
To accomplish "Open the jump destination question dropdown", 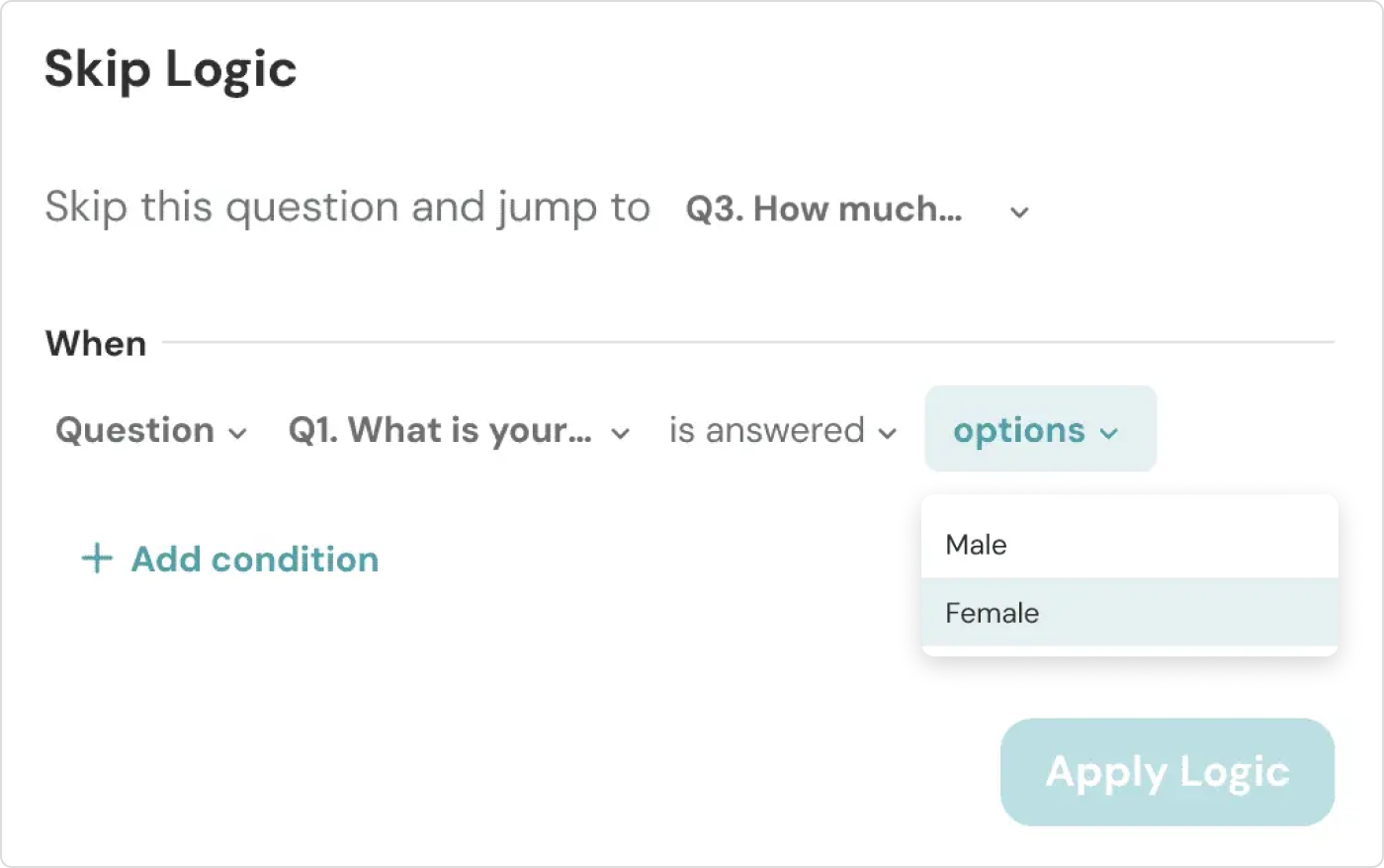I will pyautogui.click(x=850, y=209).
